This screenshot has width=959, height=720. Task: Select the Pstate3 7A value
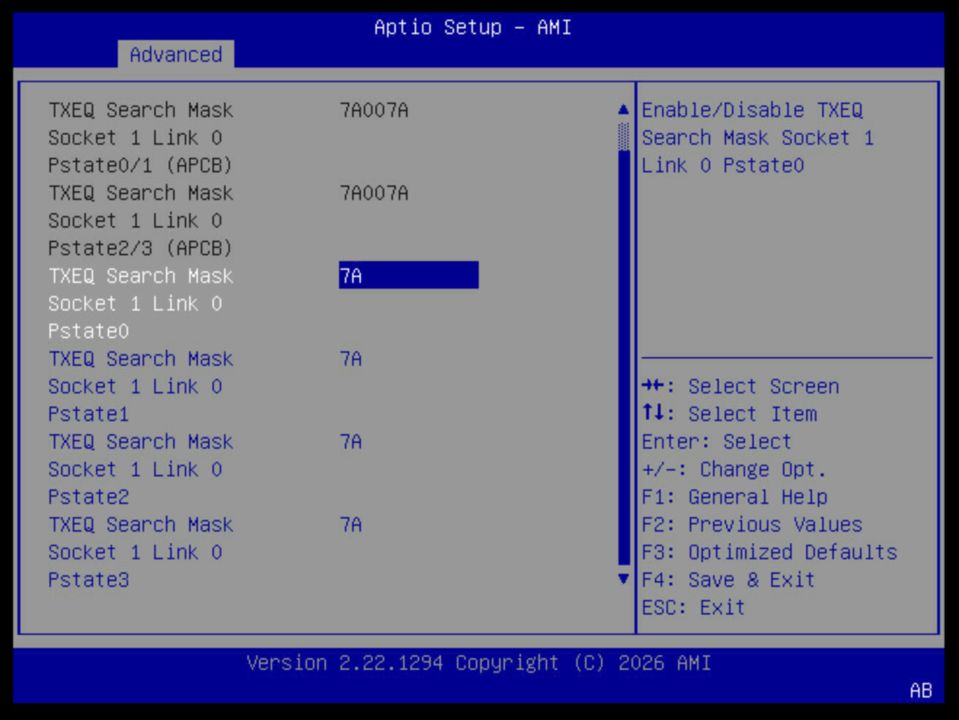click(x=351, y=524)
